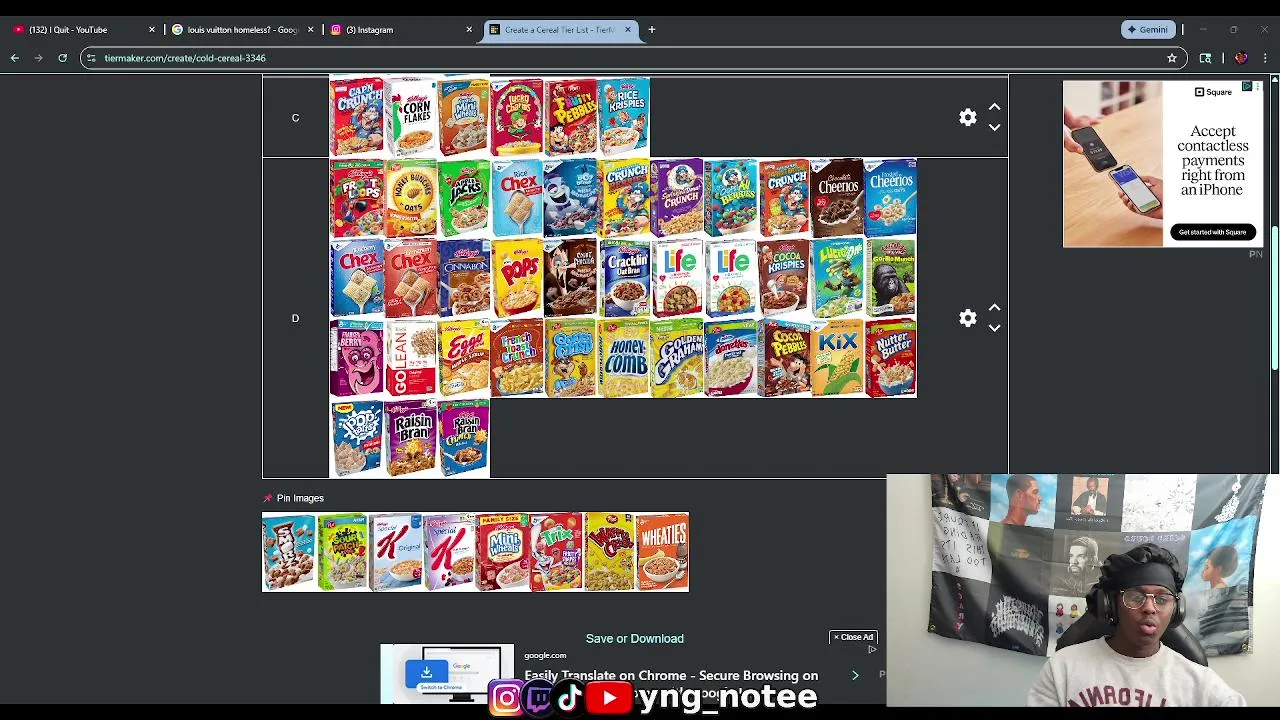This screenshot has width=1280, height=720.
Task: Click the browser forward arrow
Action: coord(38,58)
